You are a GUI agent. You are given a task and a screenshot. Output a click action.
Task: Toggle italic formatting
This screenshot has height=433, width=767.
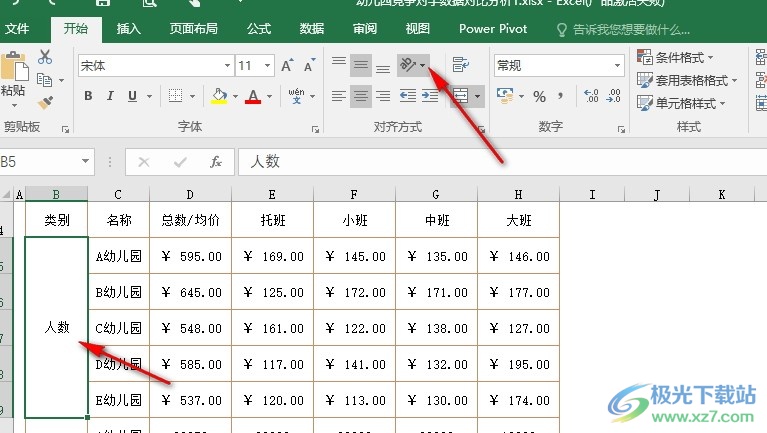click(111, 96)
